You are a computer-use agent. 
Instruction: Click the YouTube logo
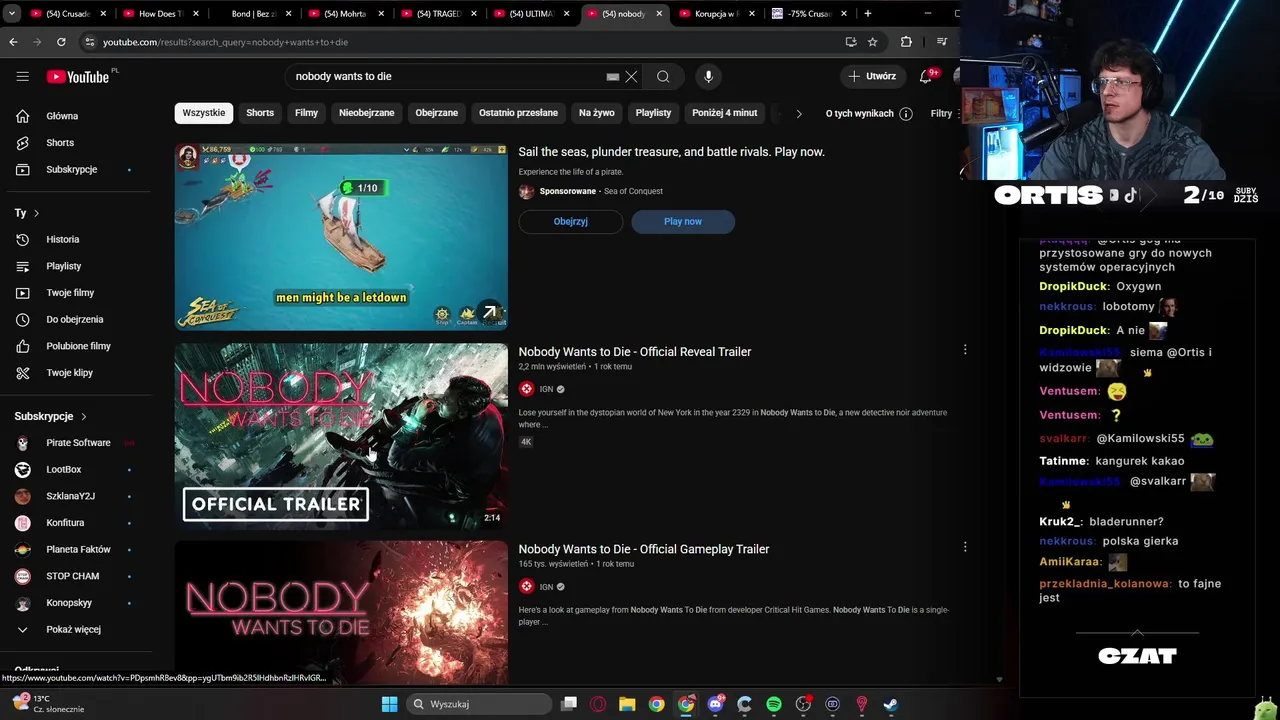[78, 77]
